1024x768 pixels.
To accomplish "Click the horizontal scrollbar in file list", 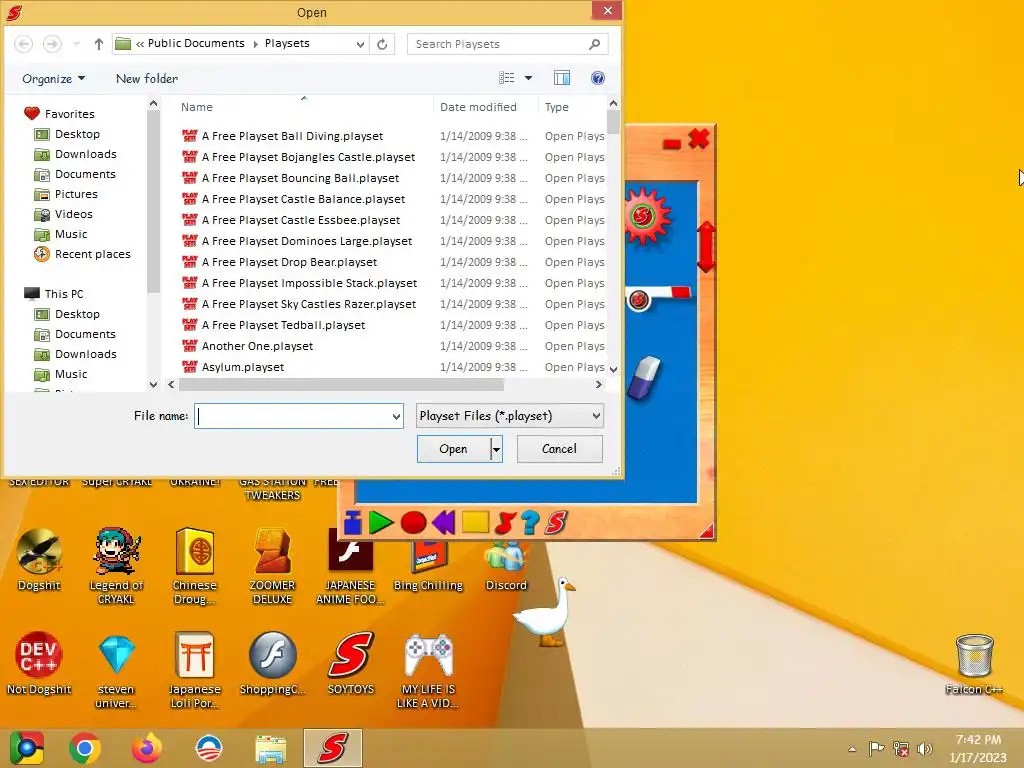I will click(x=341, y=385).
